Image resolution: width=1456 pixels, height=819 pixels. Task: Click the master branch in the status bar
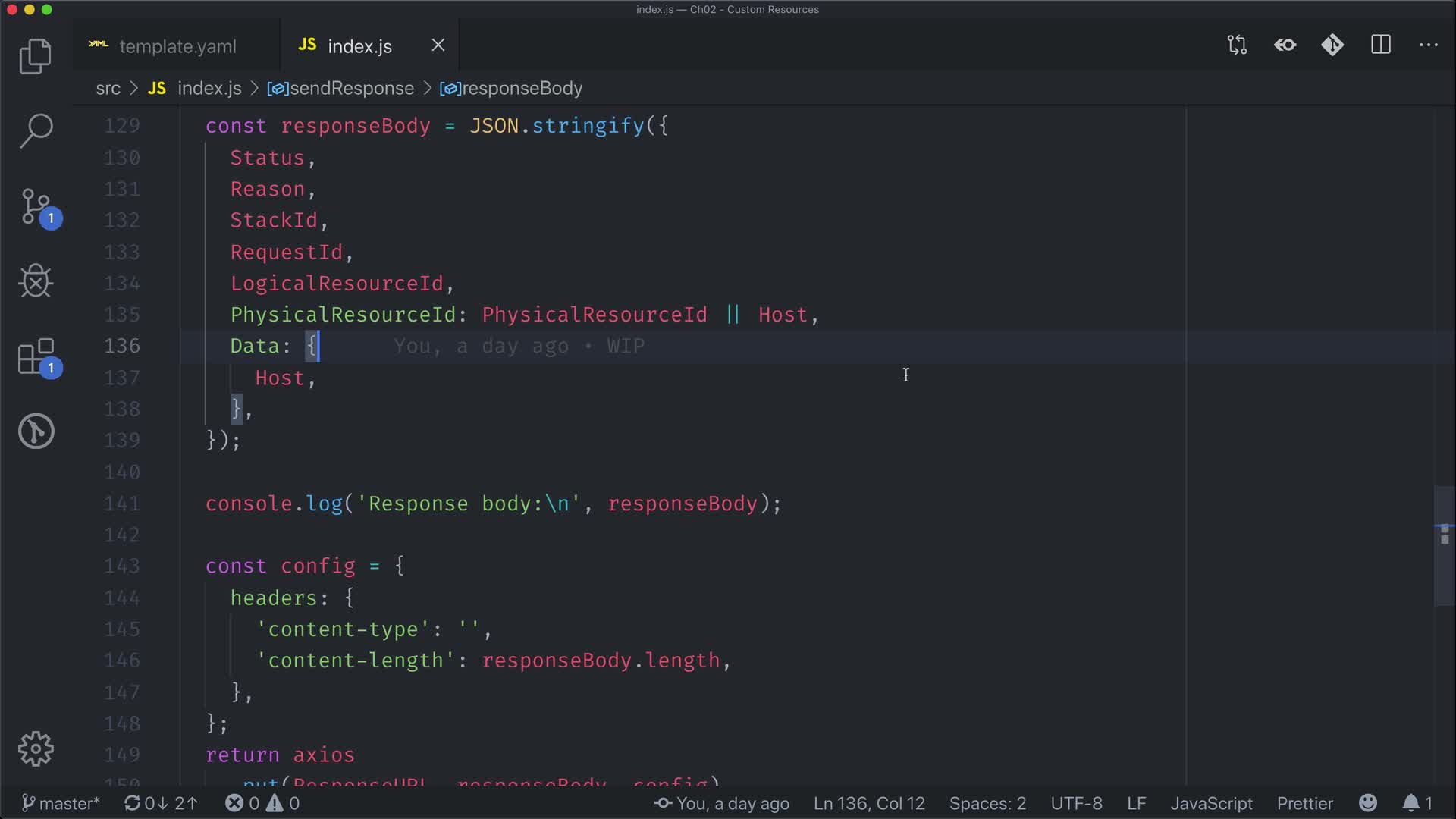click(x=61, y=803)
